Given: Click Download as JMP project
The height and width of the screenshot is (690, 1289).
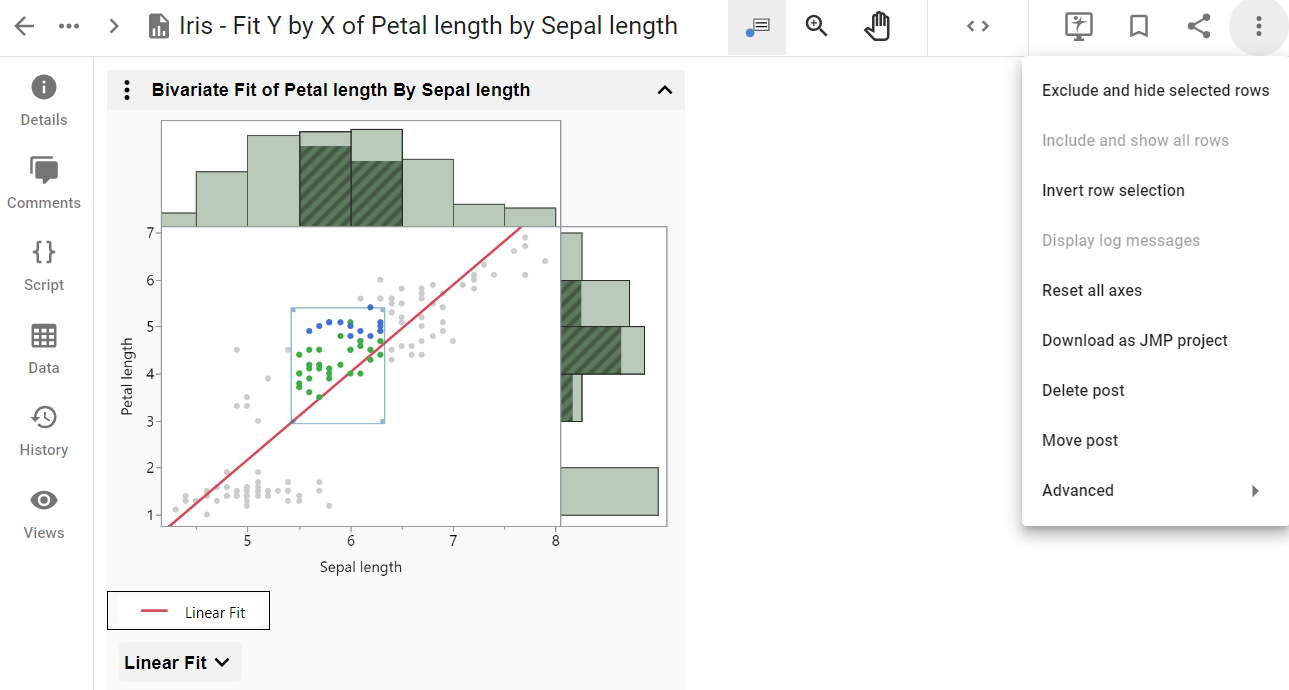Looking at the screenshot, I should 1134,341.
